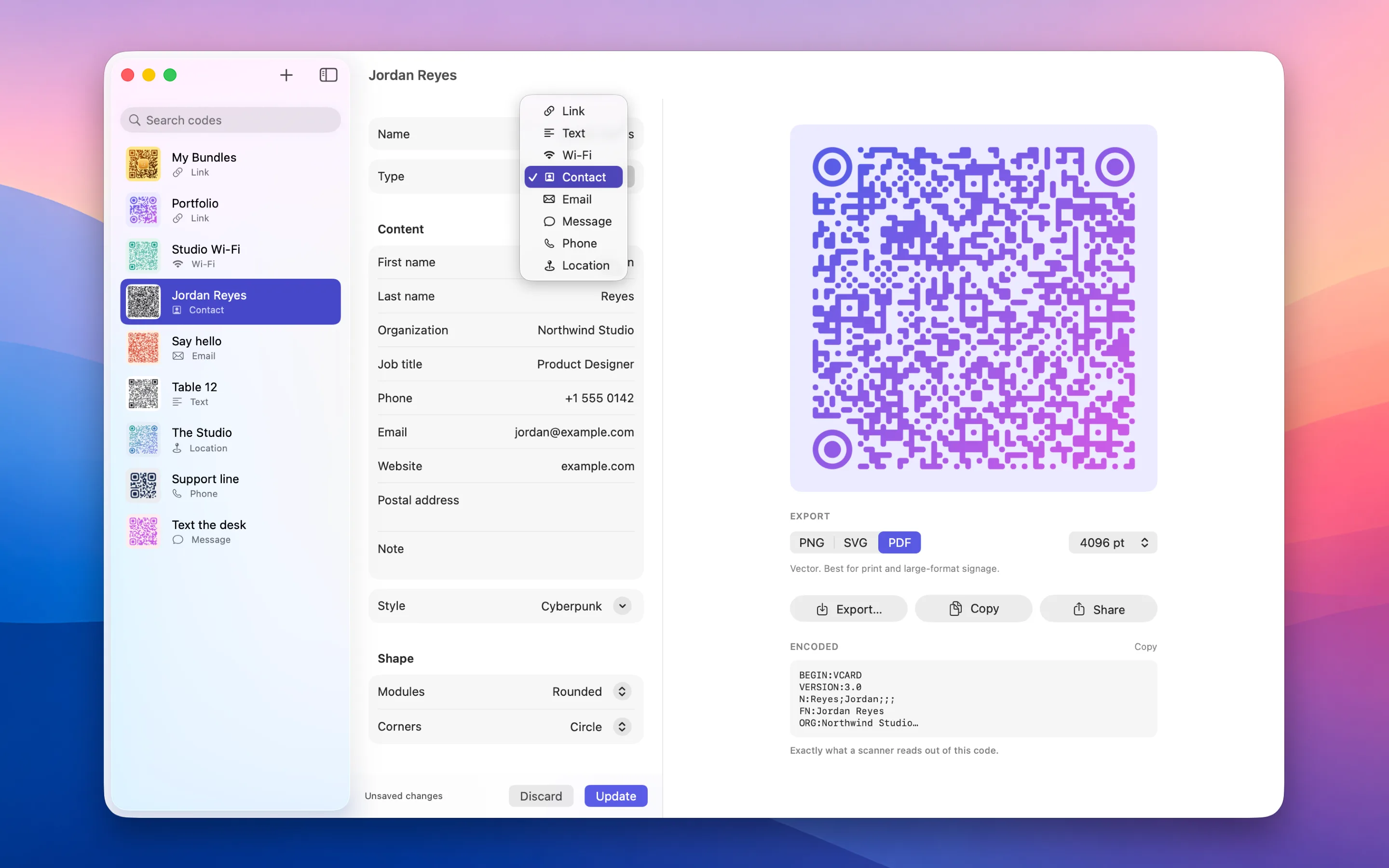Screen dimensions: 1389x868
Task: Click the envelope icon in the type menu
Action: point(549,199)
